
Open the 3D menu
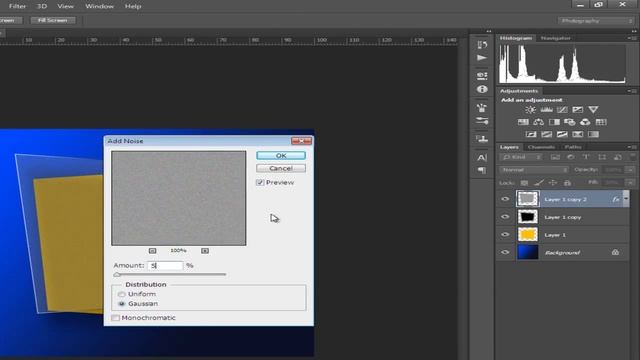point(42,6)
